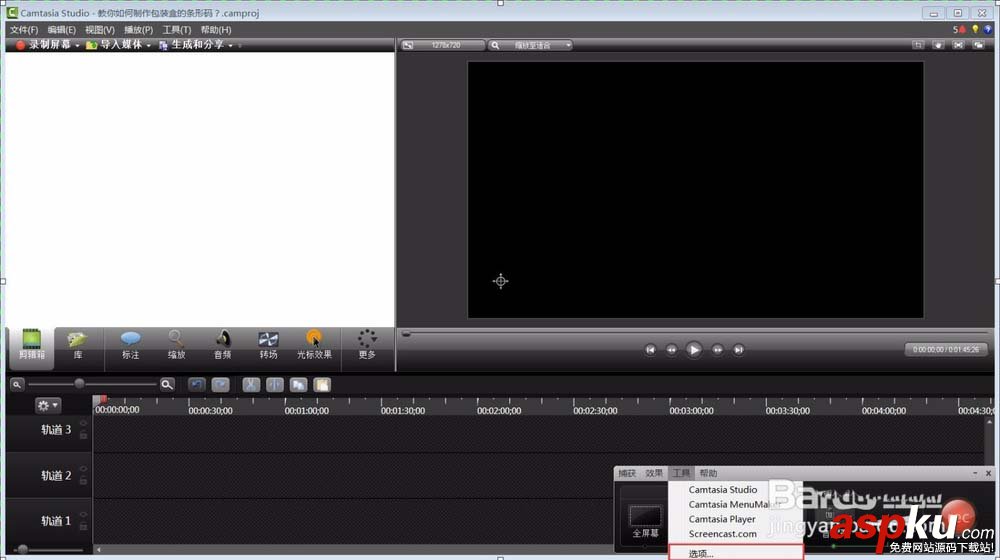Expand the Import Media (导入媒体) dropdown arrow

click(x=149, y=45)
